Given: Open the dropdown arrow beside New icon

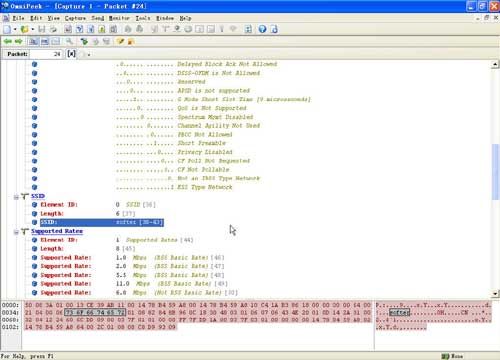Looking at the screenshot, I should tap(15, 29).
